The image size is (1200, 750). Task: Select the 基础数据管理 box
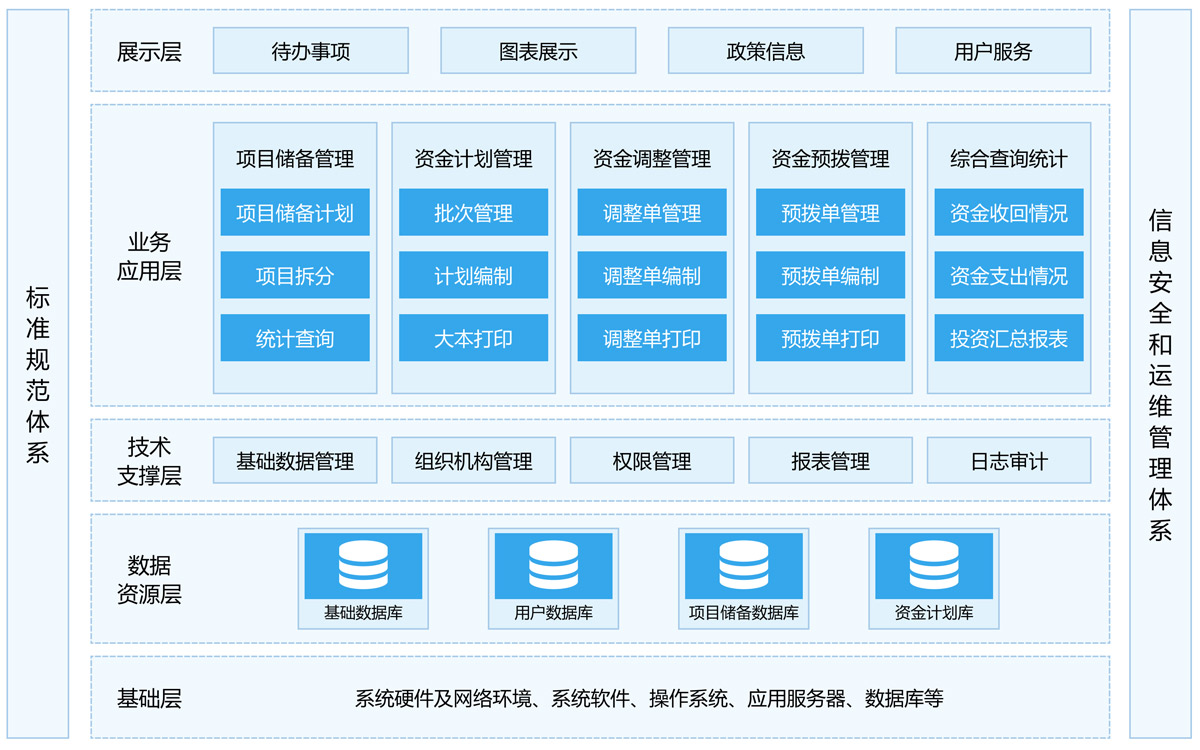click(295, 461)
